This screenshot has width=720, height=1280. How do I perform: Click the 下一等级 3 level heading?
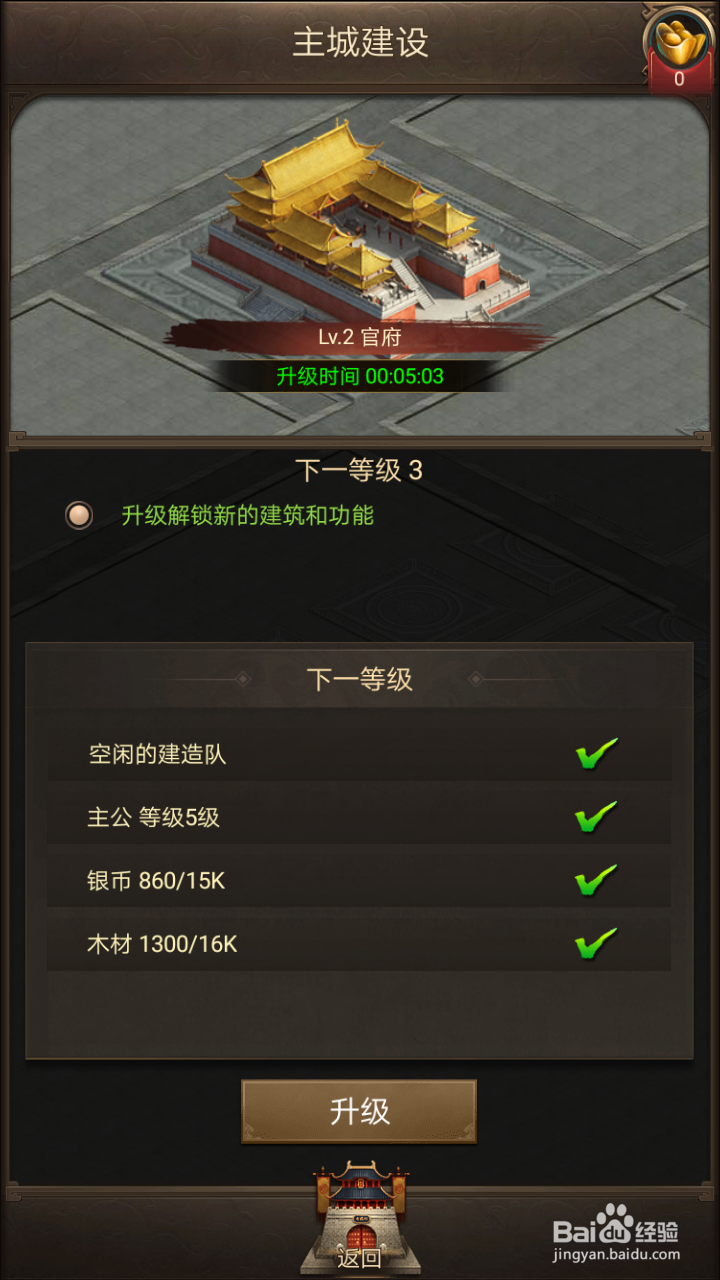coord(359,470)
